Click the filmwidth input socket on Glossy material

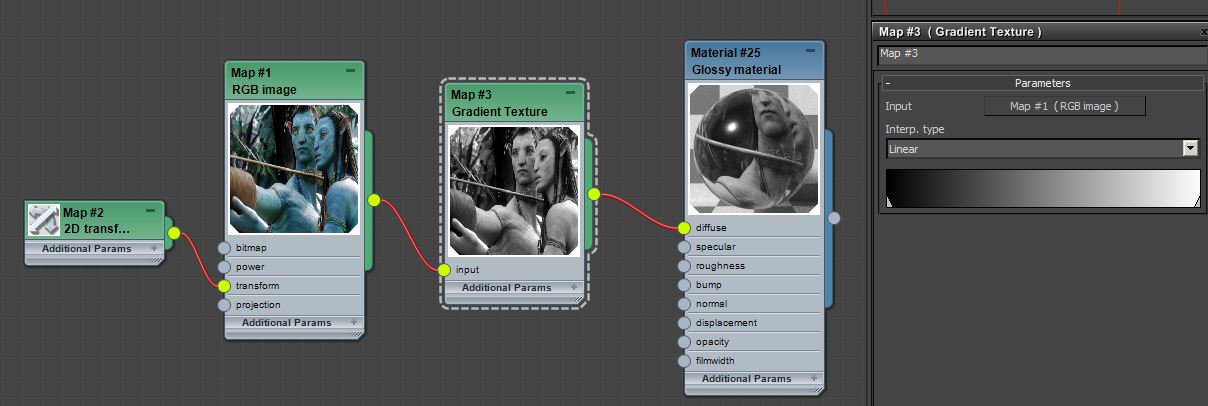pos(684,361)
